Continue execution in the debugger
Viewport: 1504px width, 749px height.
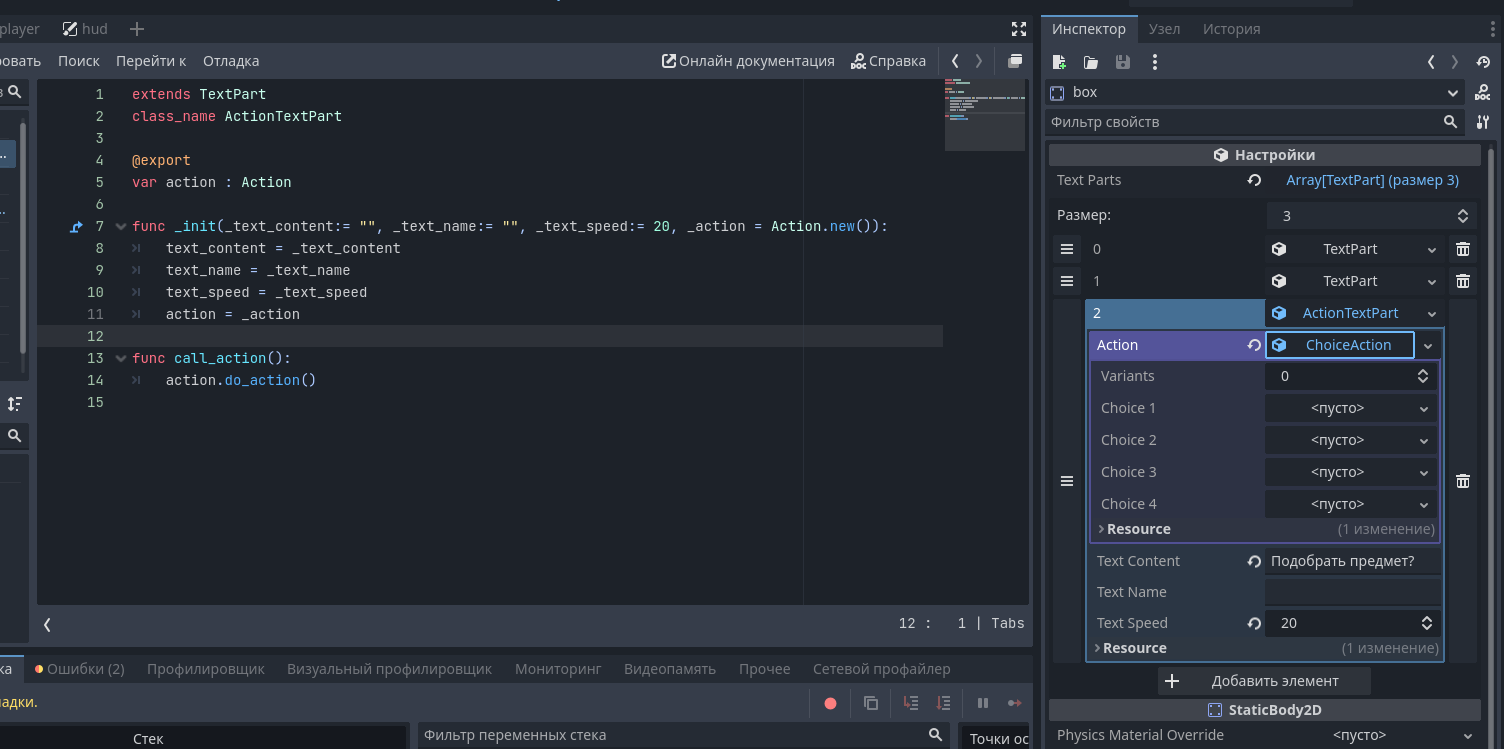pyautogui.click(x=1015, y=703)
